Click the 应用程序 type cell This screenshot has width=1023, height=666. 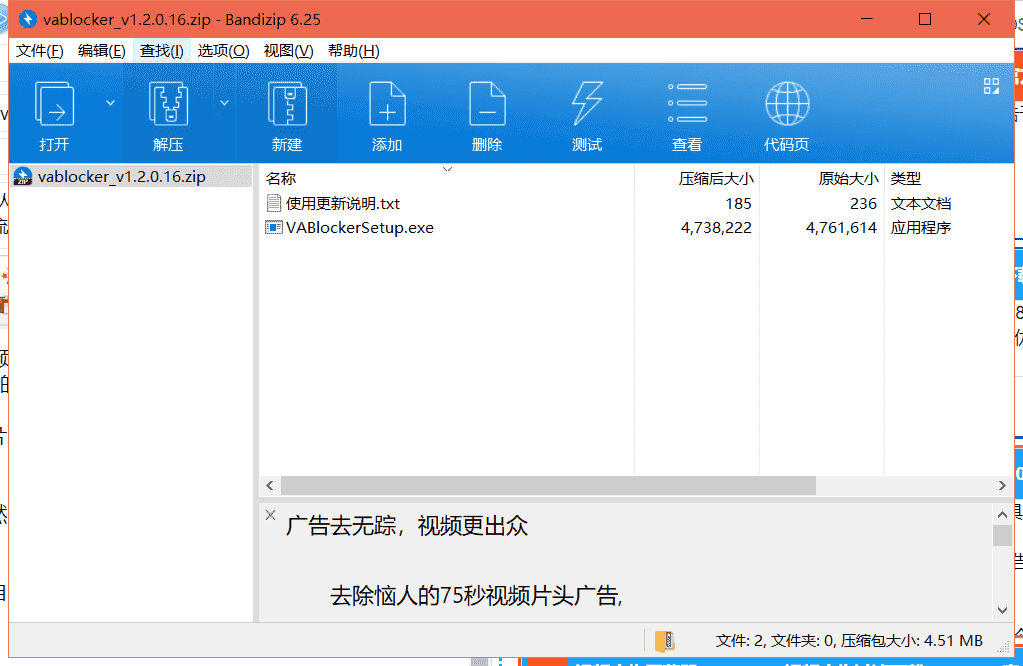[921, 228]
